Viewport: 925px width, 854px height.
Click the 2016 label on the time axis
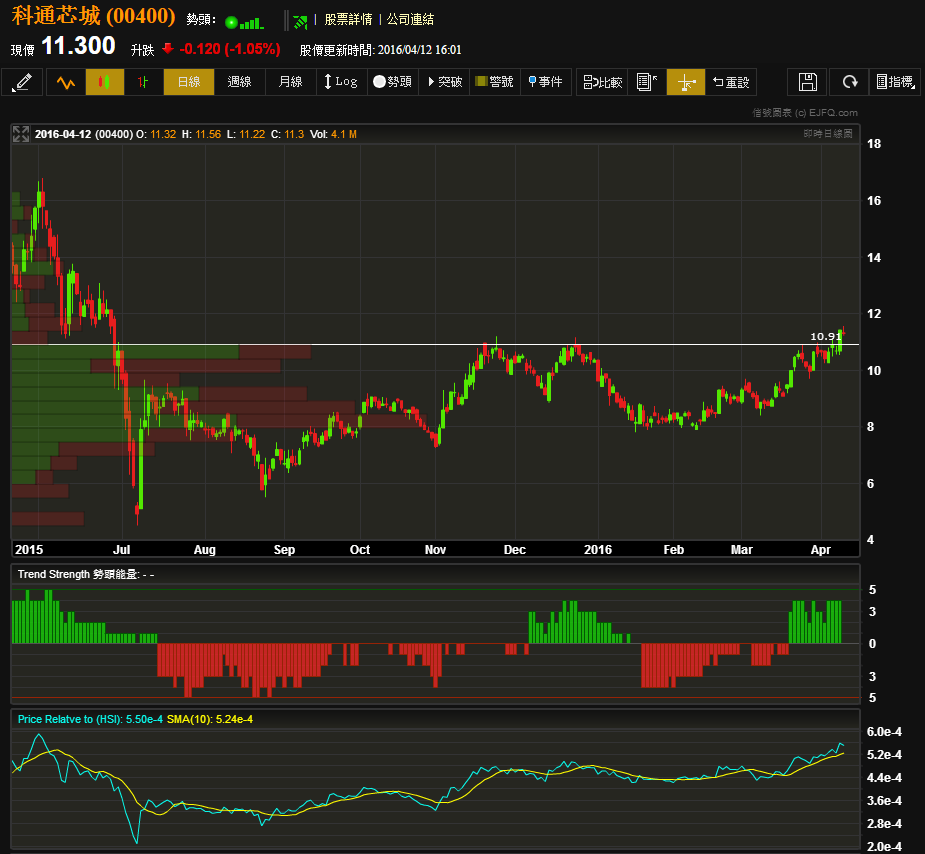[598, 550]
